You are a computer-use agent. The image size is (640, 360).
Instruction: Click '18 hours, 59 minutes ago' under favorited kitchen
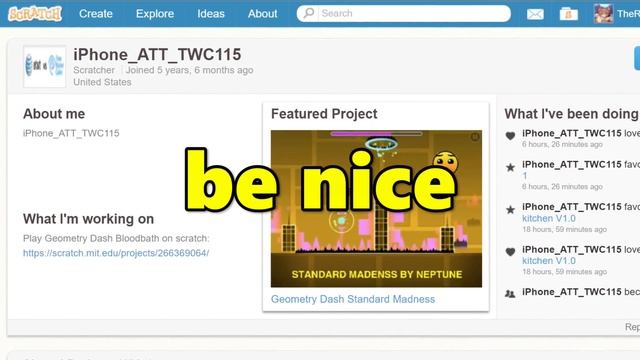tap(564, 229)
